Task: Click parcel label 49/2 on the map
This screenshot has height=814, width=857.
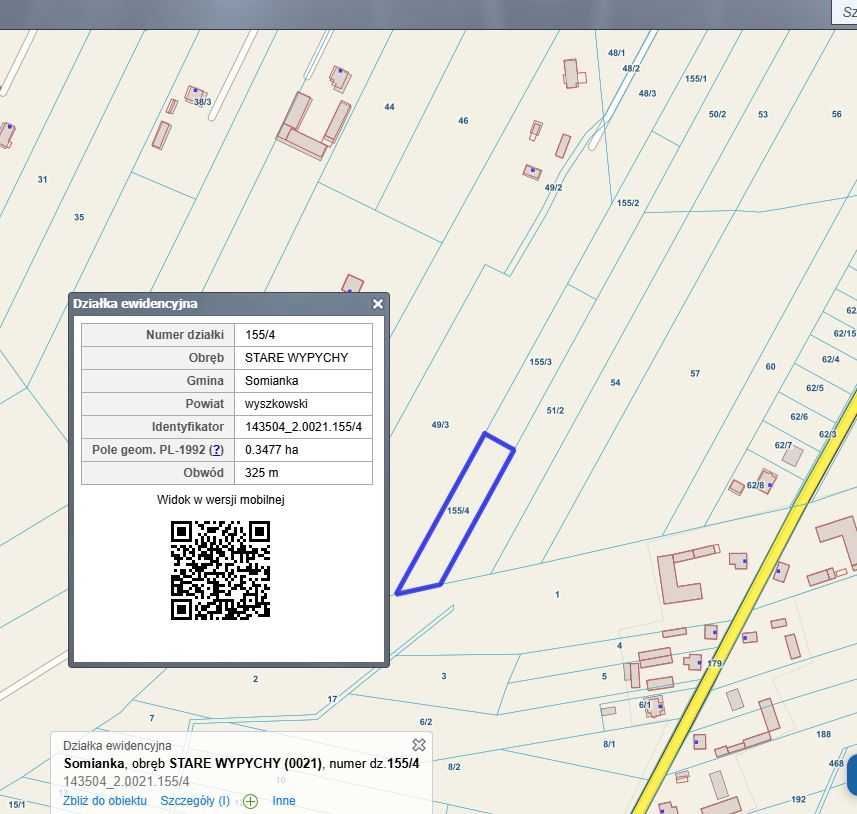Action: click(553, 188)
